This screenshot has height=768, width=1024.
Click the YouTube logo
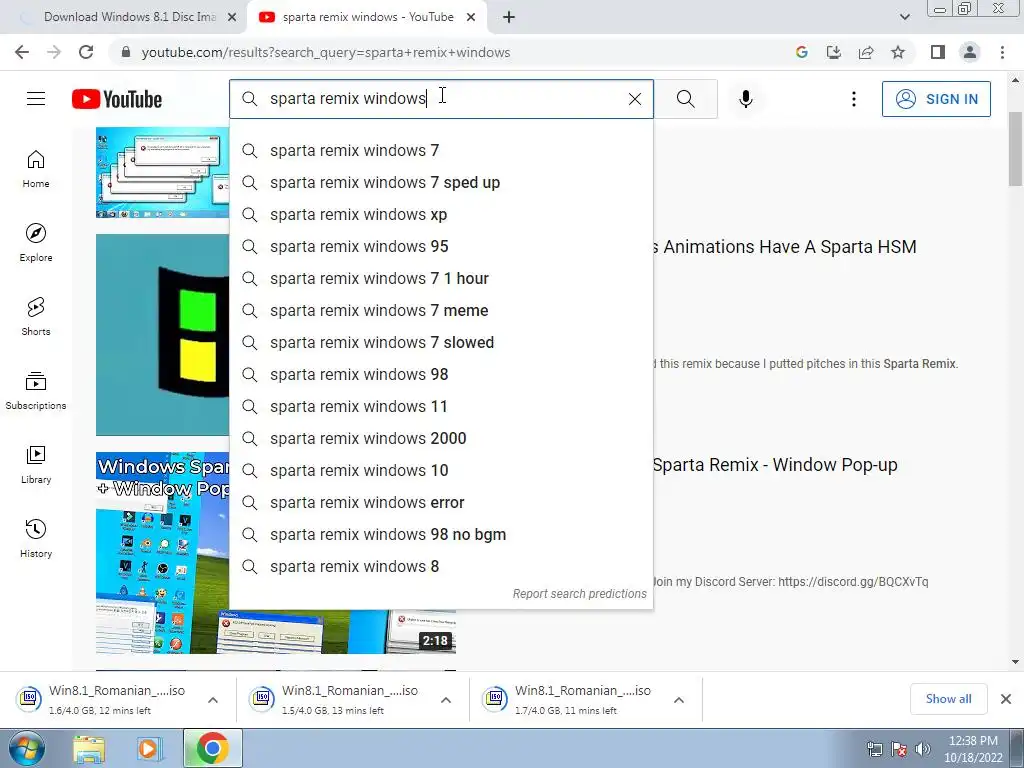pos(117,99)
